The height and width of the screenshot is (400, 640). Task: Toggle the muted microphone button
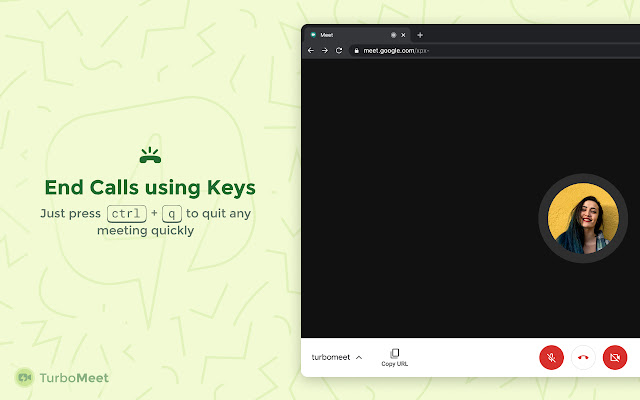(x=551, y=358)
